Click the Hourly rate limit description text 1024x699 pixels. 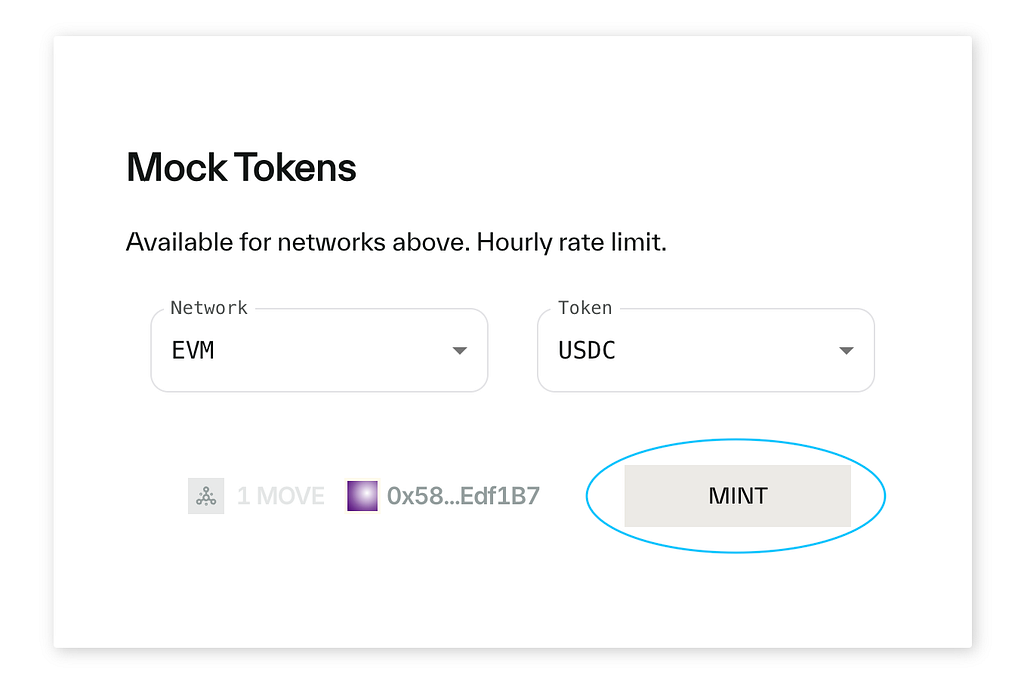coord(571,242)
